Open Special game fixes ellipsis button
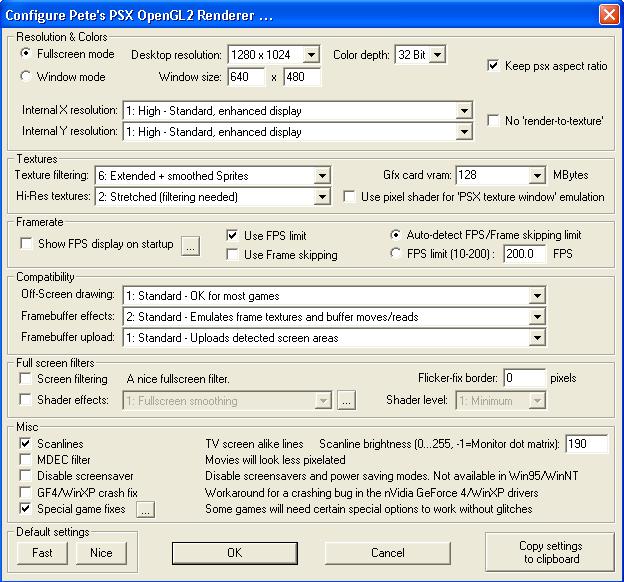 coord(145,510)
